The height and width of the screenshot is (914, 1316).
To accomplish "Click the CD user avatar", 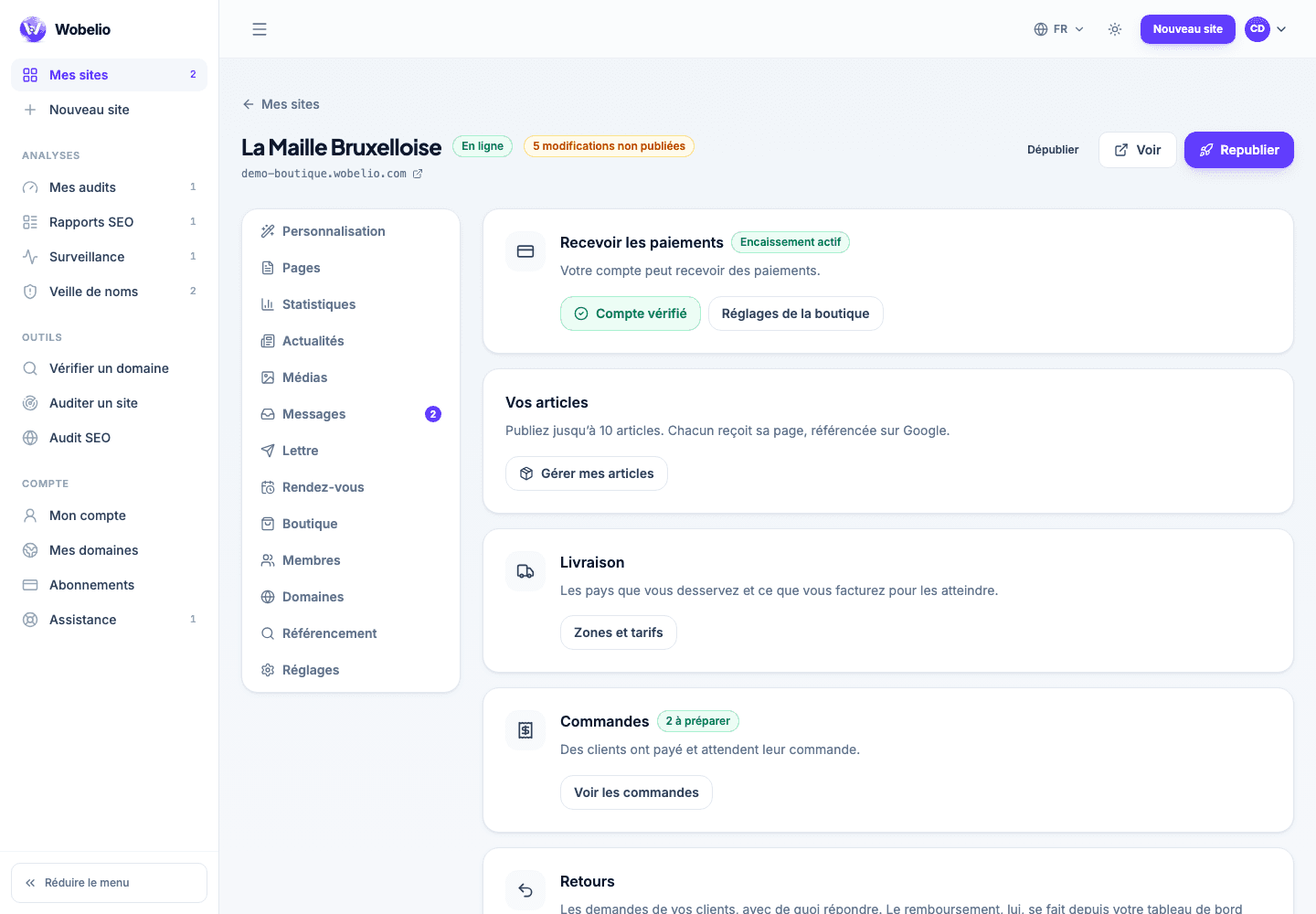I will click(x=1258, y=29).
